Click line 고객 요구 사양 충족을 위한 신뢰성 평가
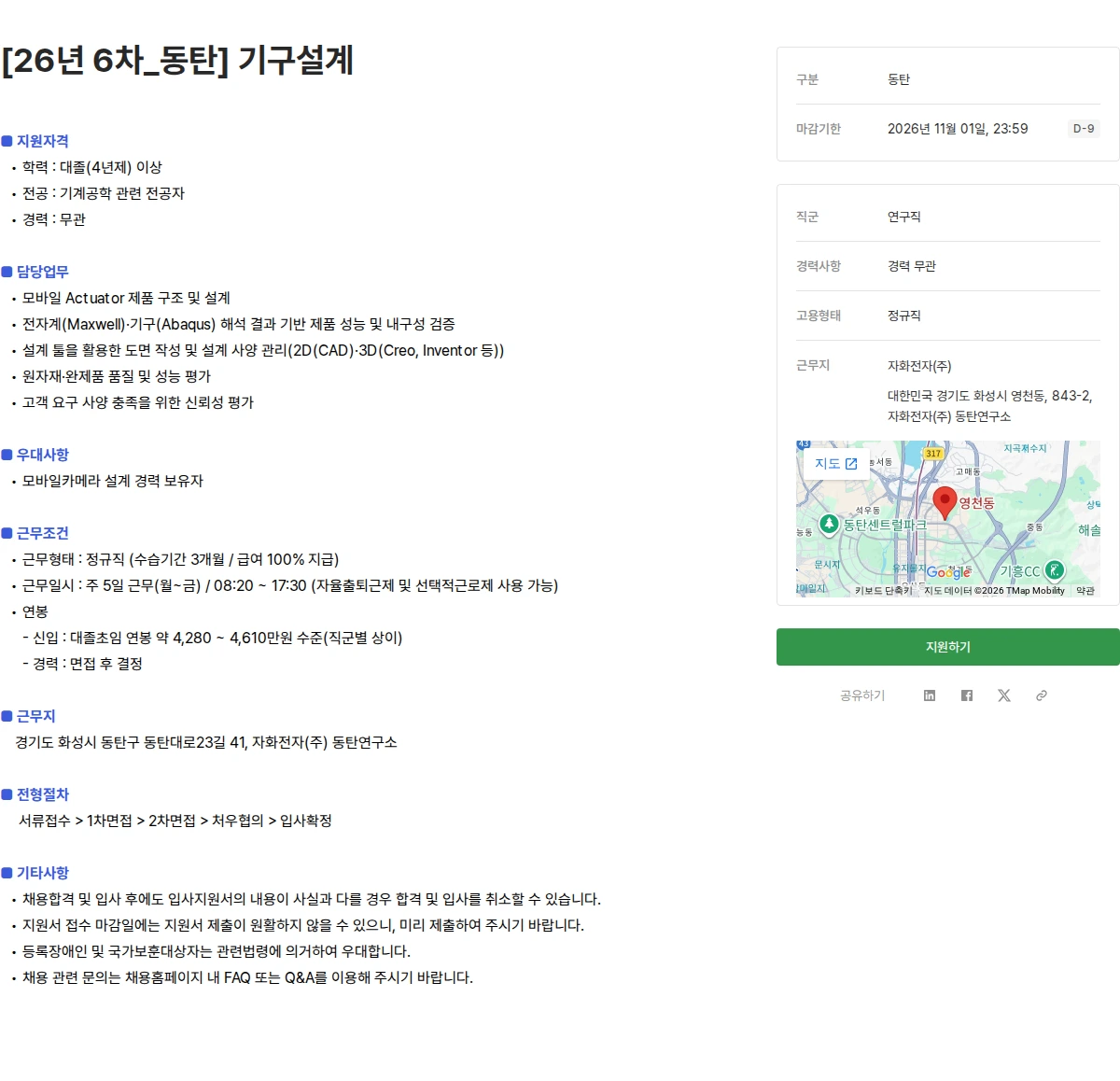This screenshot has height=1081, width=1120. pos(138,402)
